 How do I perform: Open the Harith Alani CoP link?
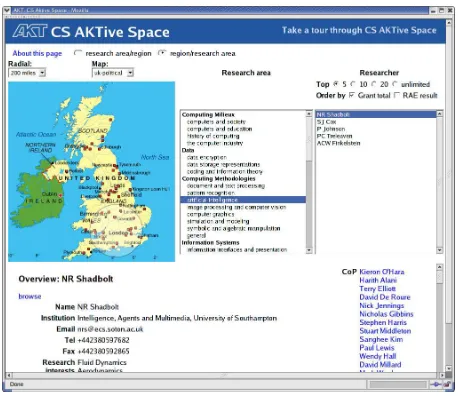(378, 280)
